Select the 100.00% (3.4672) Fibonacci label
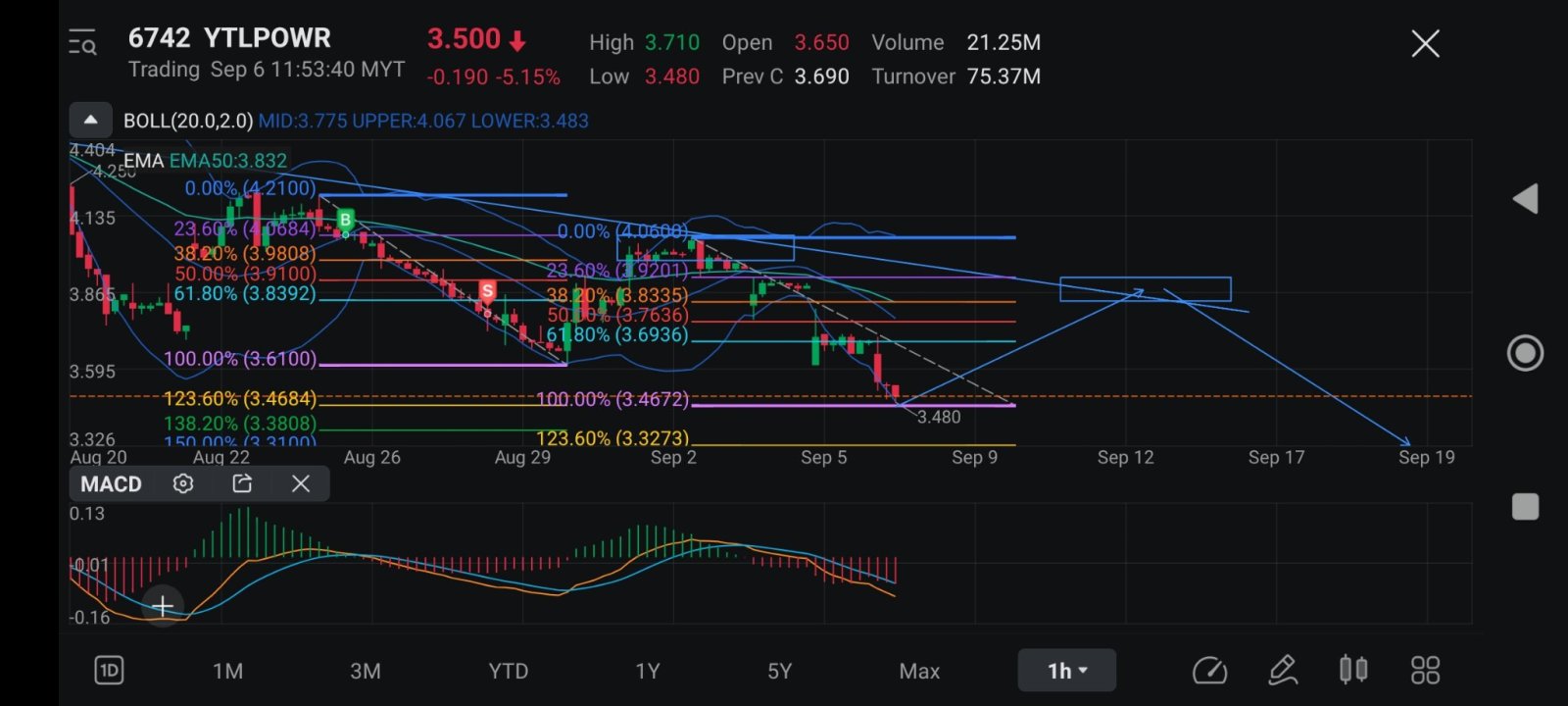This screenshot has width=1568, height=706. pos(612,399)
